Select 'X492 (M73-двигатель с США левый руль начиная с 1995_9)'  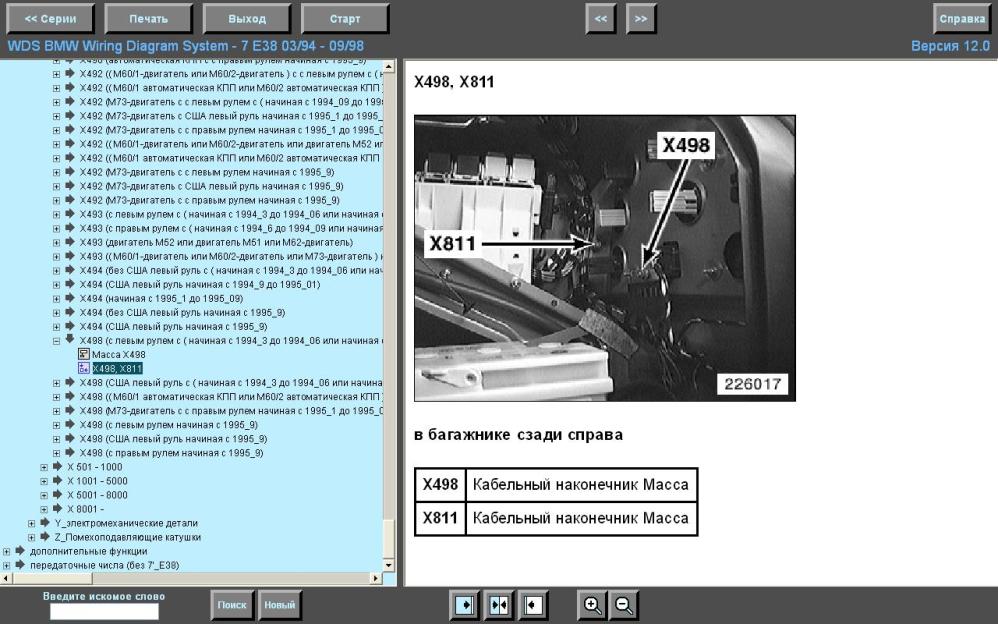pos(211,187)
